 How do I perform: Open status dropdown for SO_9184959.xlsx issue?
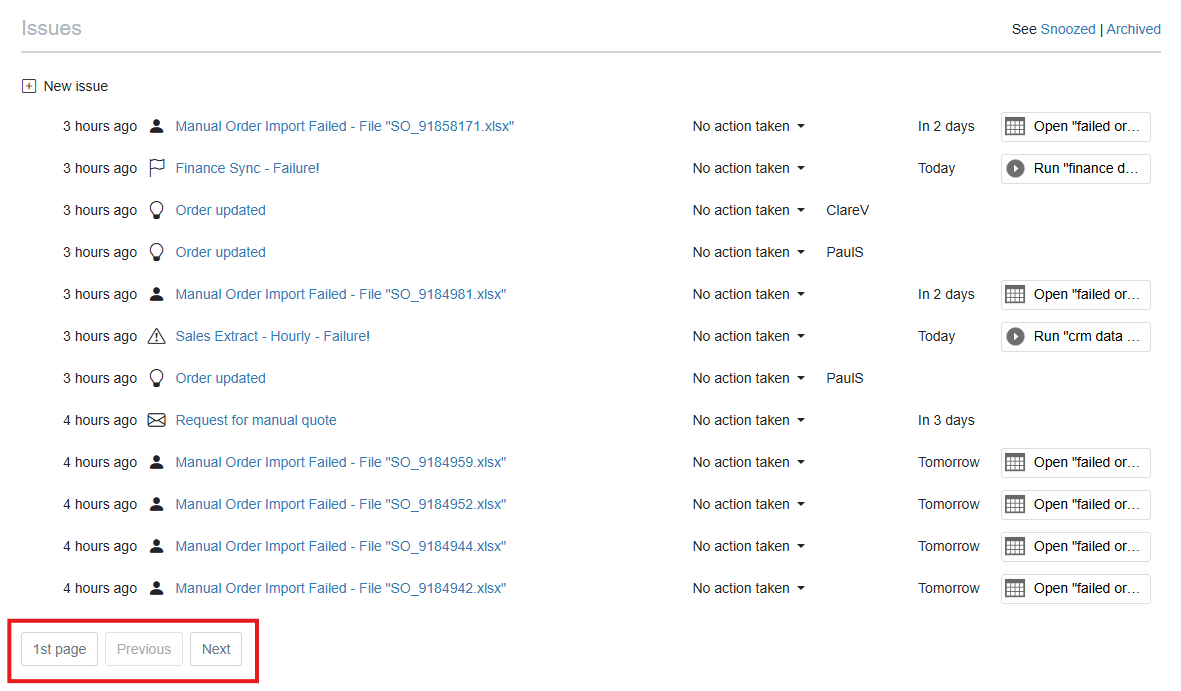(x=749, y=462)
